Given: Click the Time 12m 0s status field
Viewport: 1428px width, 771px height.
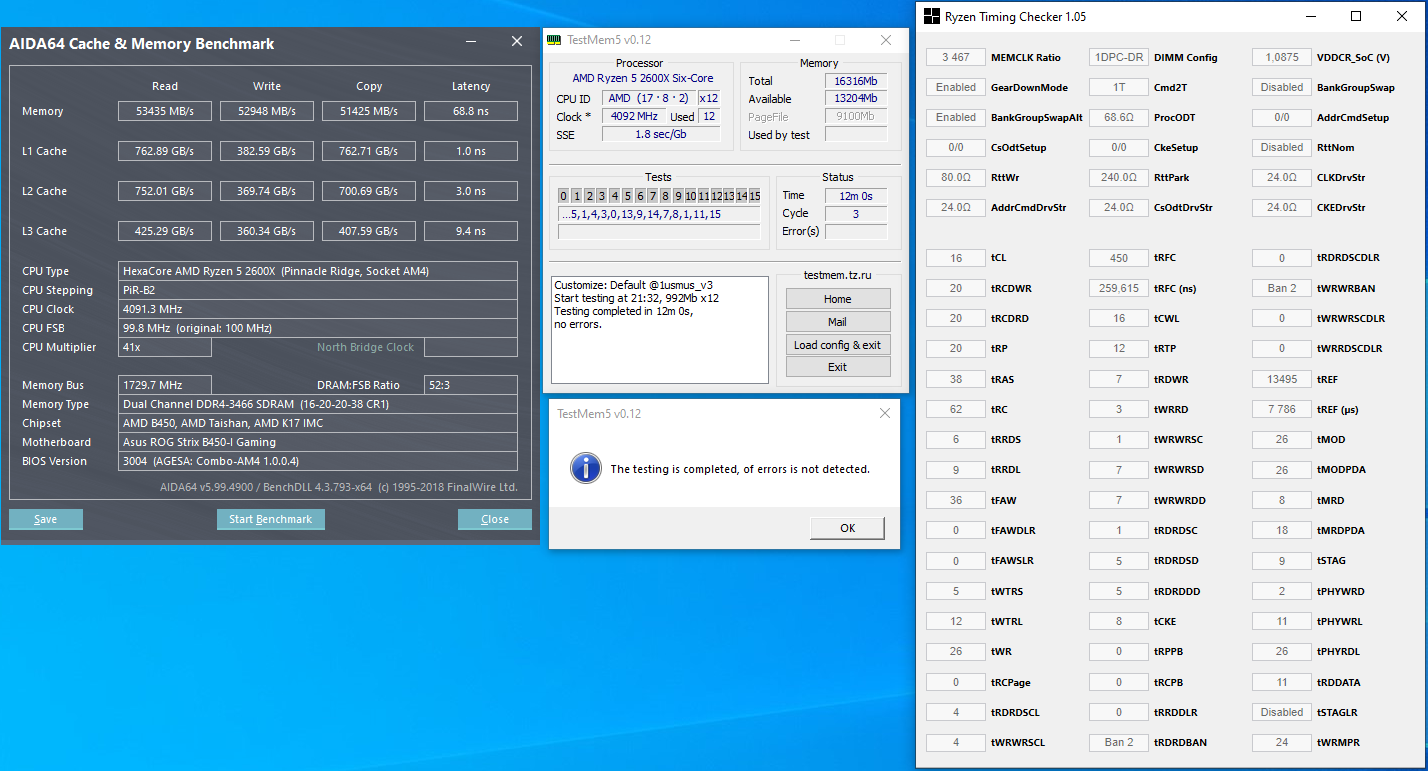Looking at the screenshot, I should pyautogui.click(x=856, y=196).
